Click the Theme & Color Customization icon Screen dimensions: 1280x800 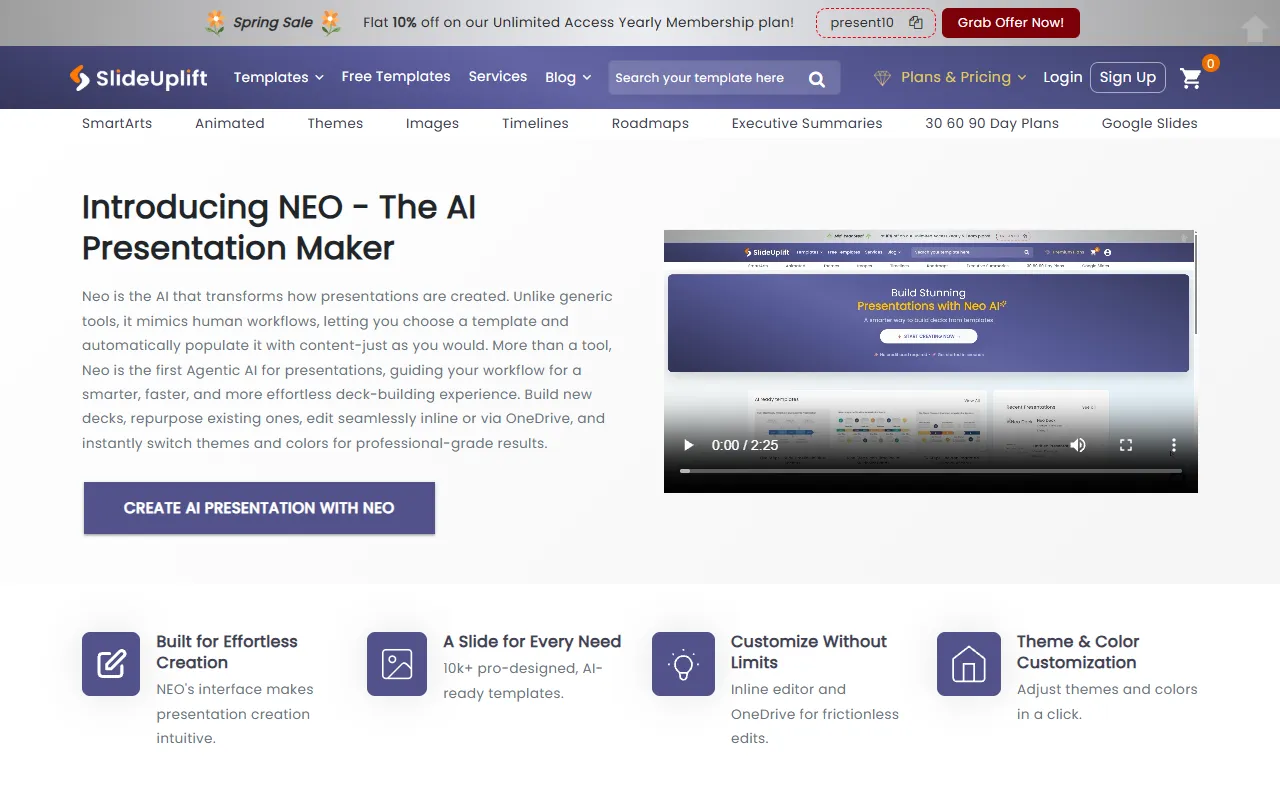968,664
